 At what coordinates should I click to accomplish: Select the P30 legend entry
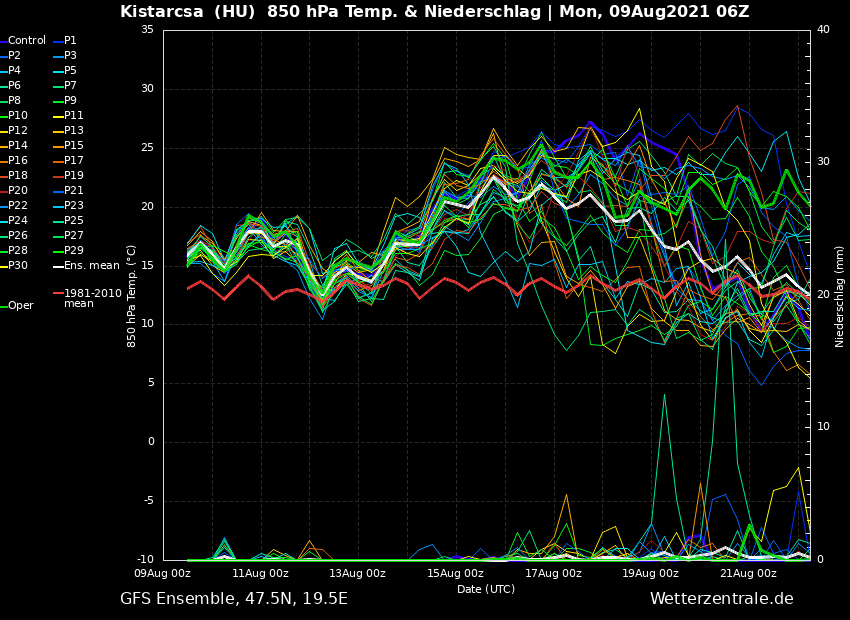(18, 266)
